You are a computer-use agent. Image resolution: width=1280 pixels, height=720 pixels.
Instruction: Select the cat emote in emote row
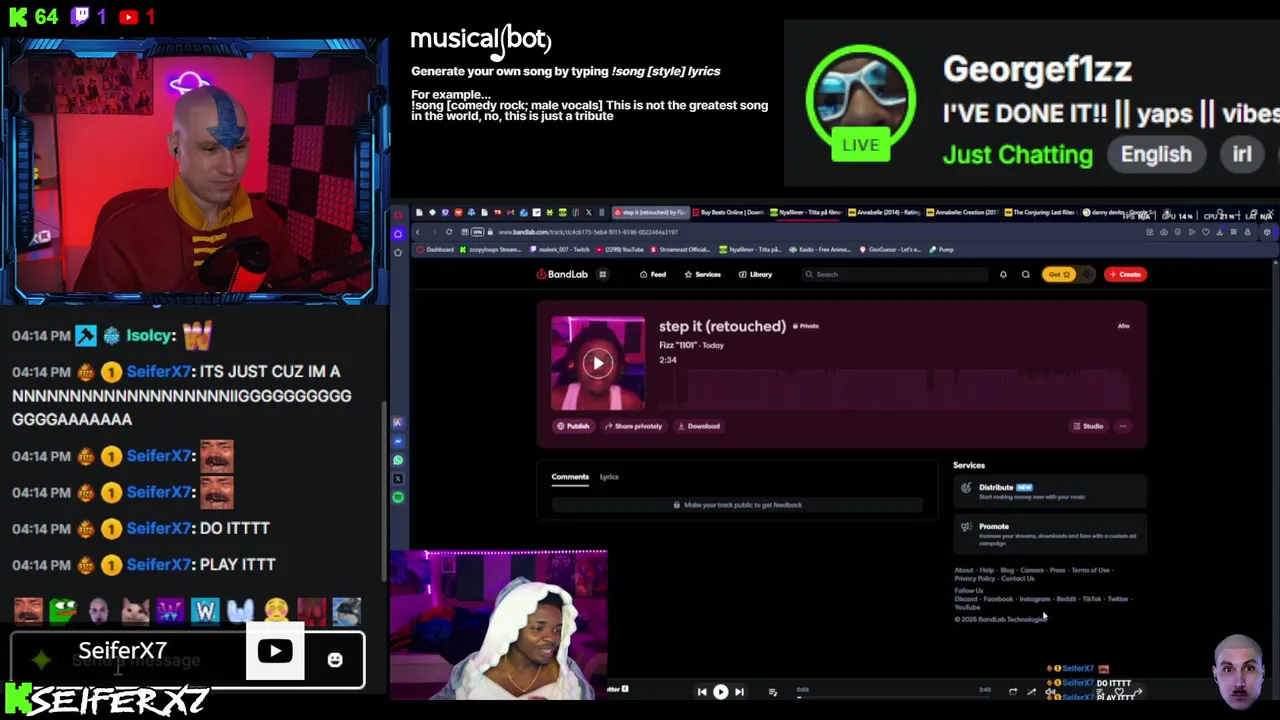tap(135, 610)
